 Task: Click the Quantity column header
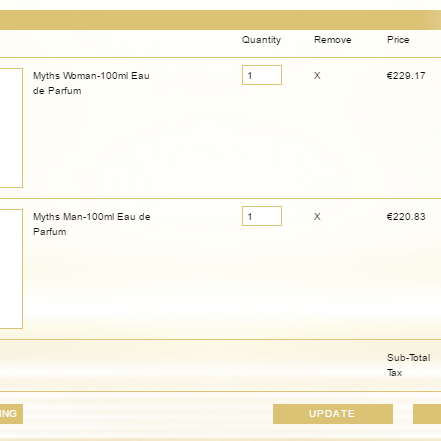coord(261,40)
